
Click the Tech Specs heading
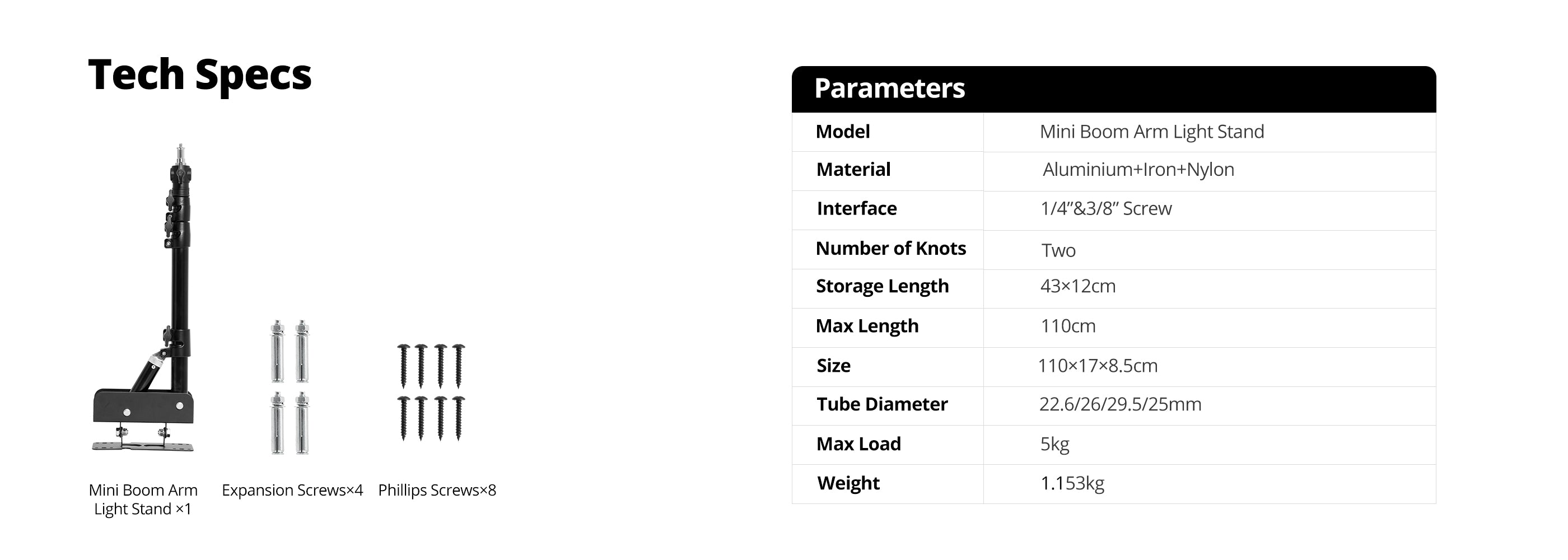click(200, 75)
